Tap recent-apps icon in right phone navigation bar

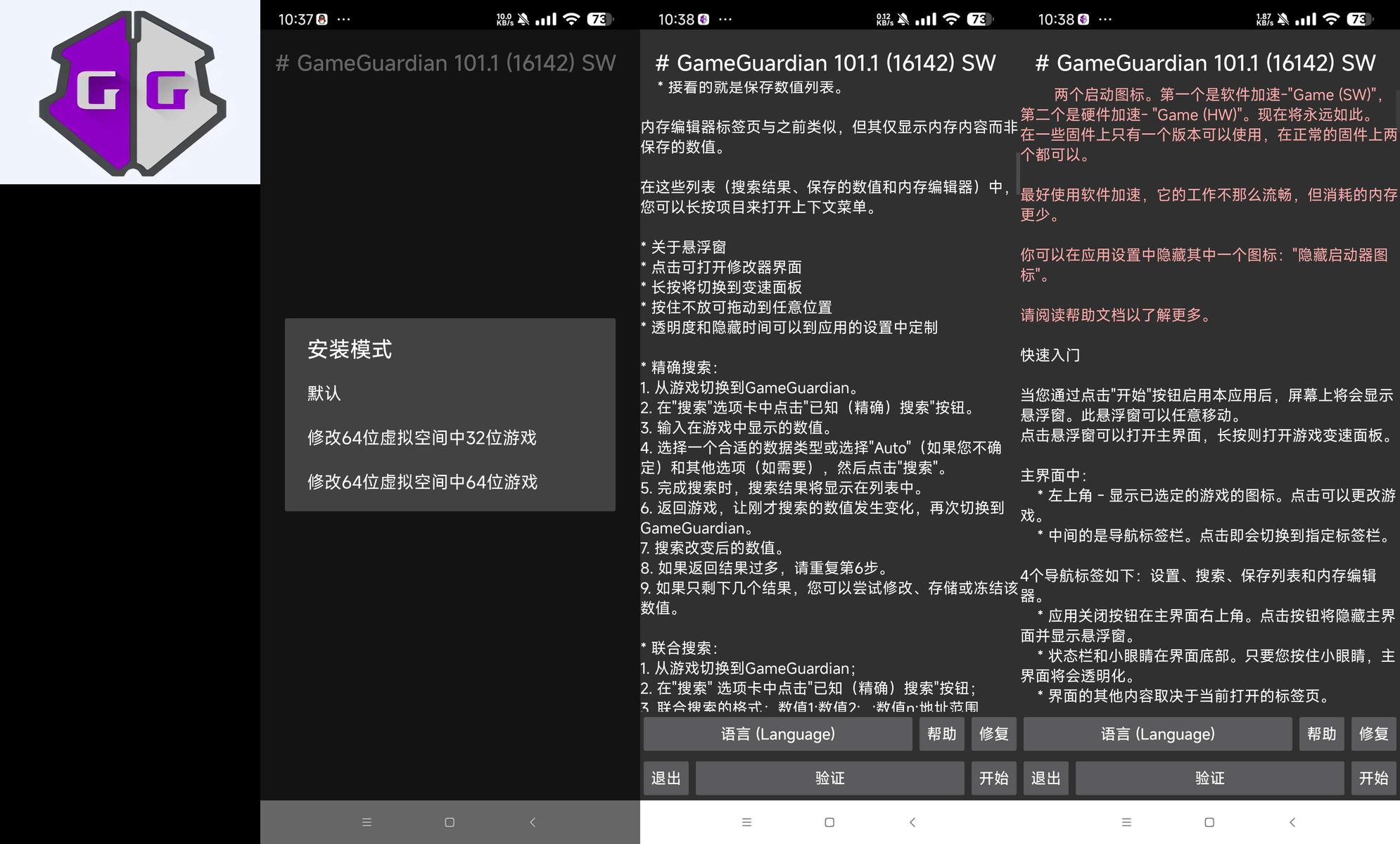pyautogui.click(x=1126, y=822)
